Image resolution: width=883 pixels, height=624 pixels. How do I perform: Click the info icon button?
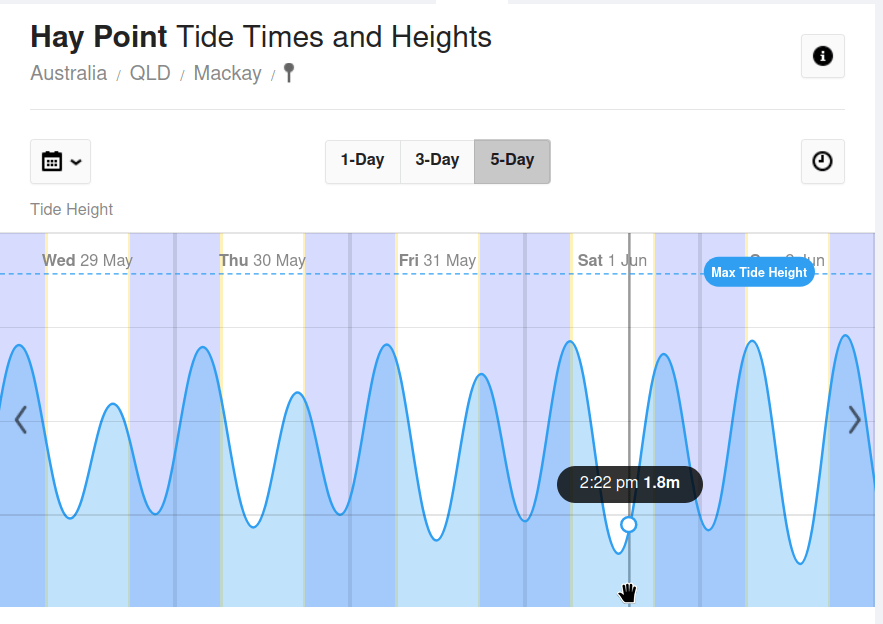823,56
